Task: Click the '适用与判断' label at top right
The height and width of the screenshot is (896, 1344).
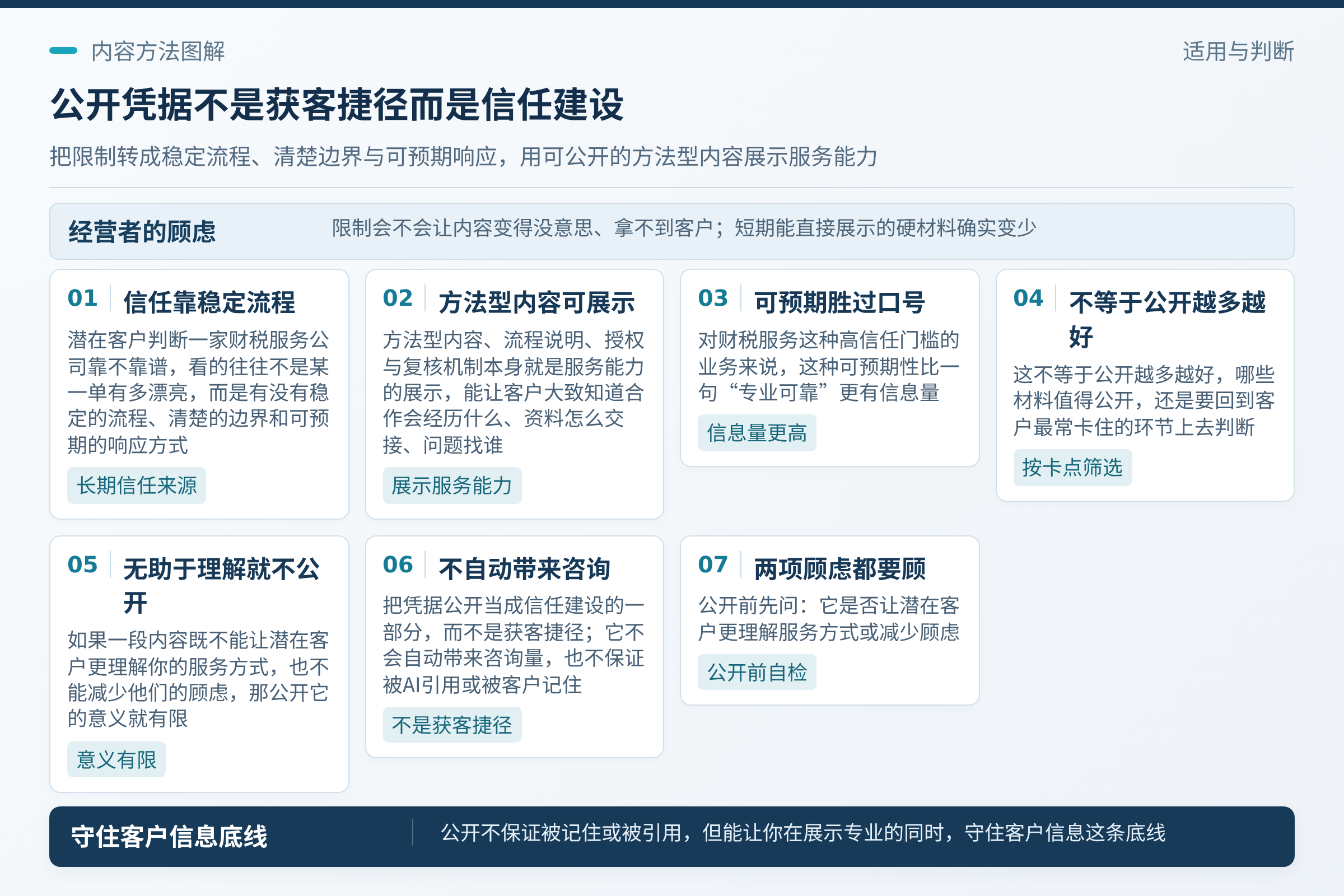Action: [x=1238, y=52]
